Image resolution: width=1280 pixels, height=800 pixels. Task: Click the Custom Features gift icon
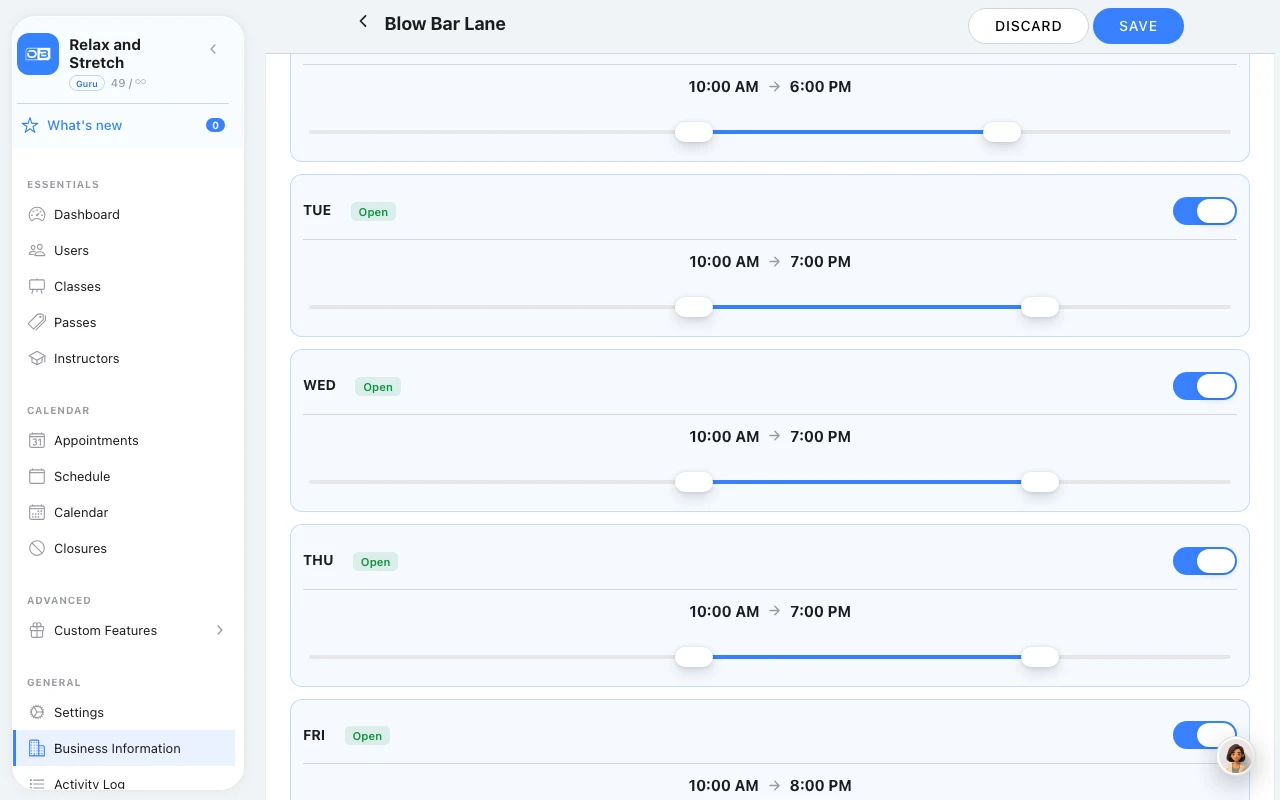[37, 630]
